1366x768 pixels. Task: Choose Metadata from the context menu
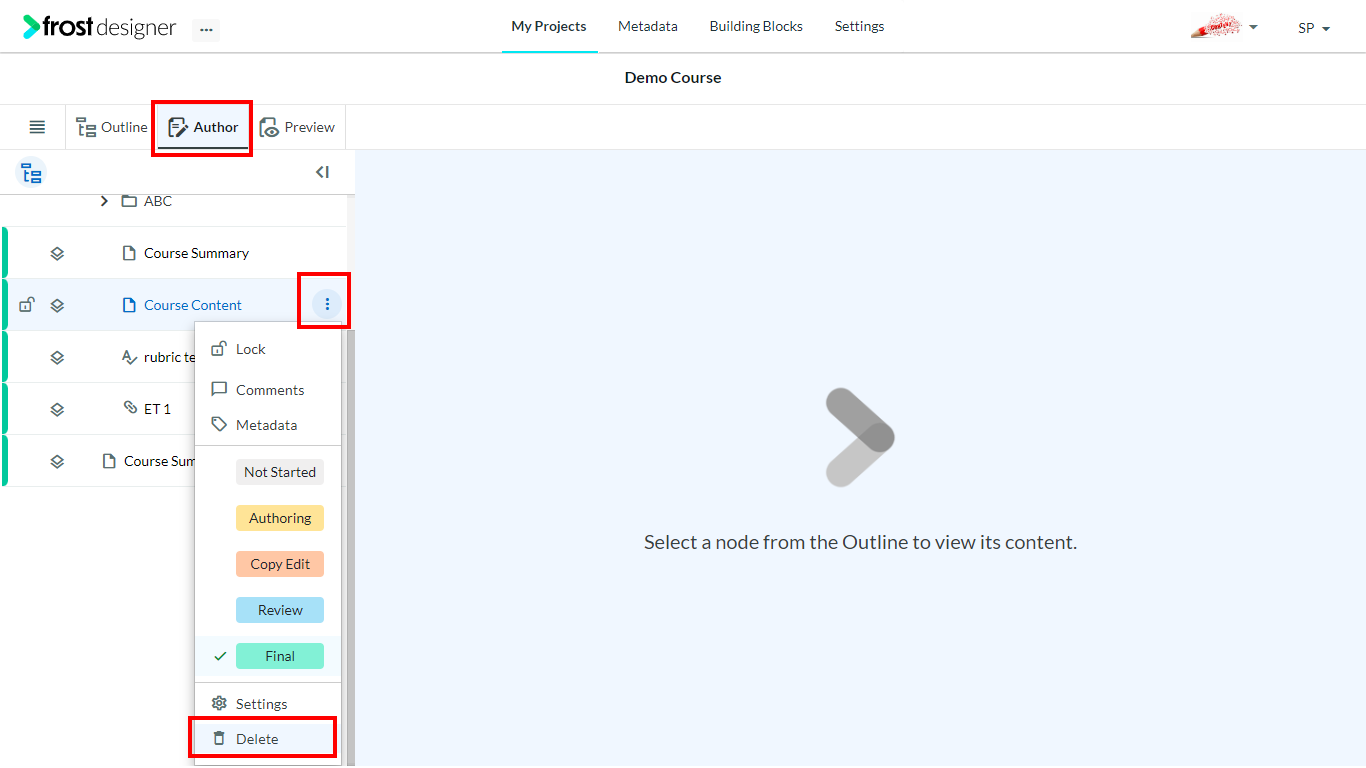[x=268, y=425]
